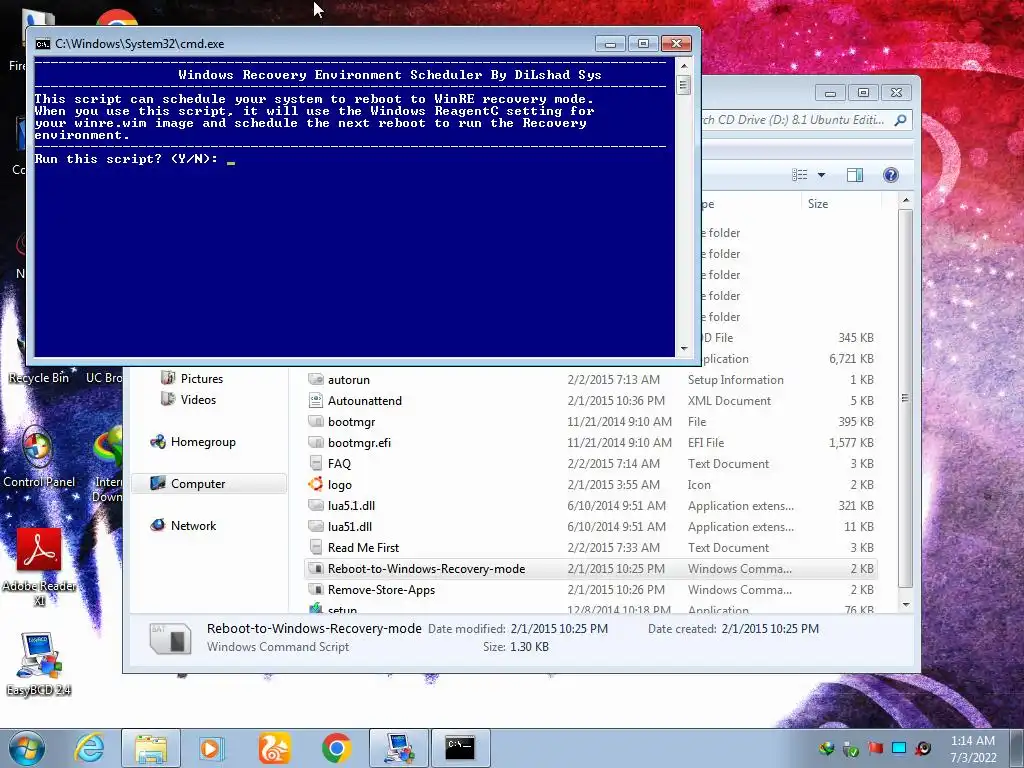Launch Internet Explorer from taskbar

[89, 748]
